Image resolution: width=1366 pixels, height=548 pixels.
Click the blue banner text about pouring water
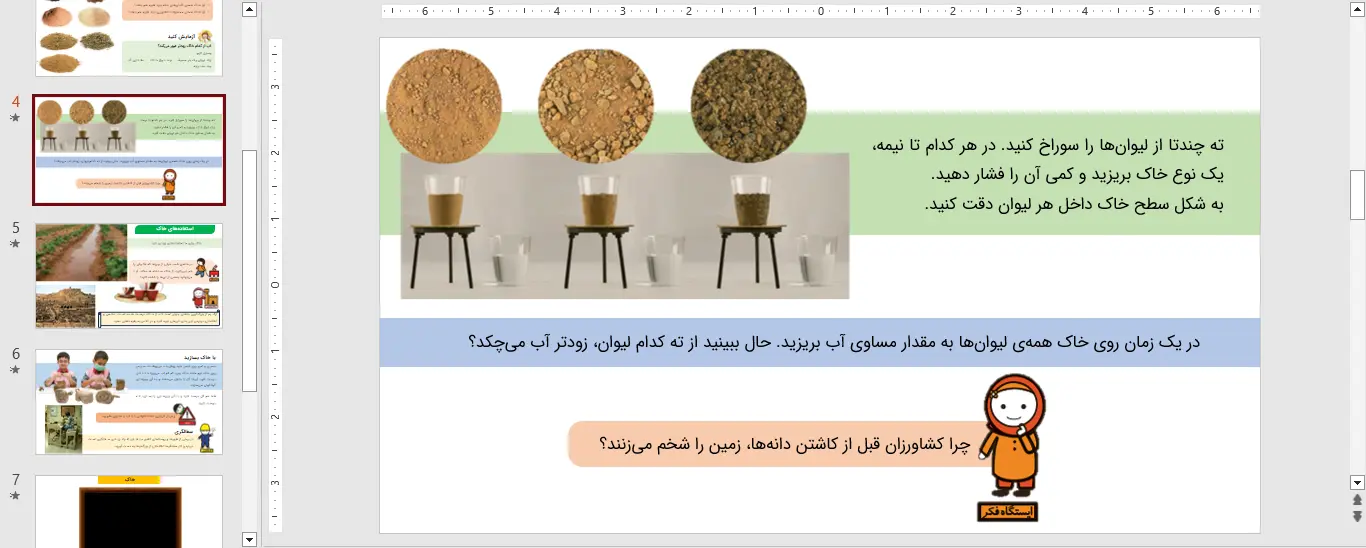tap(820, 343)
